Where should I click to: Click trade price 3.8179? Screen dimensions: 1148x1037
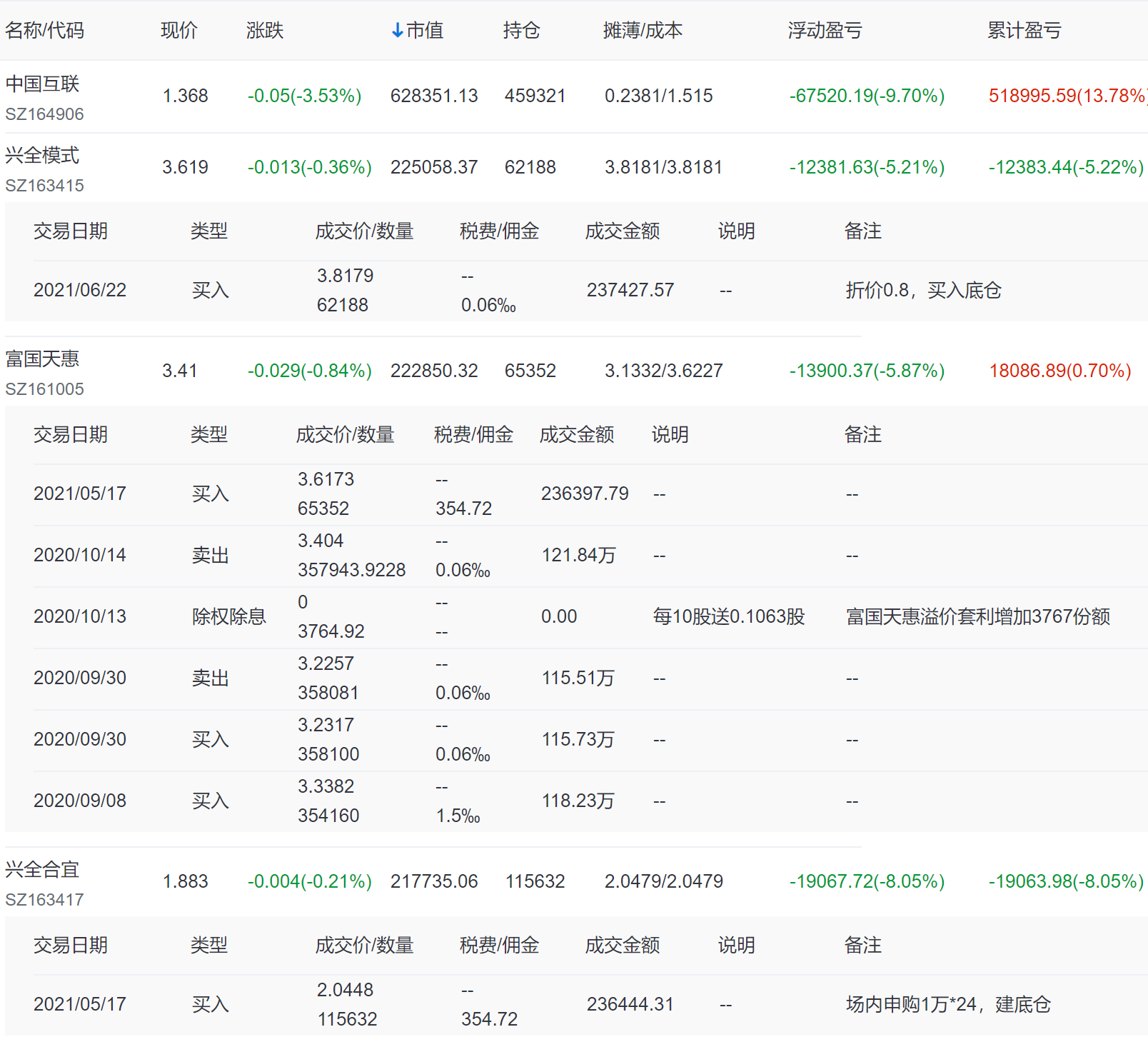tap(346, 276)
